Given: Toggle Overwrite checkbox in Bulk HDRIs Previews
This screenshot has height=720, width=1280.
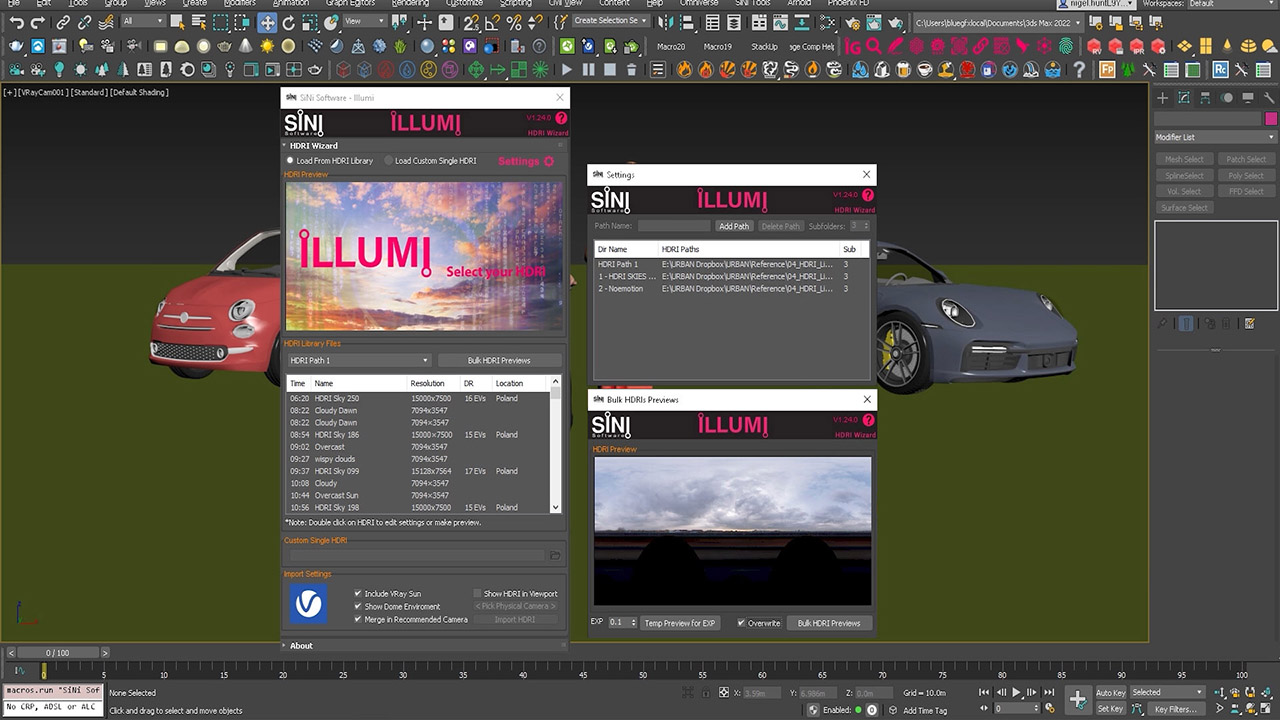Looking at the screenshot, I should coord(741,623).
